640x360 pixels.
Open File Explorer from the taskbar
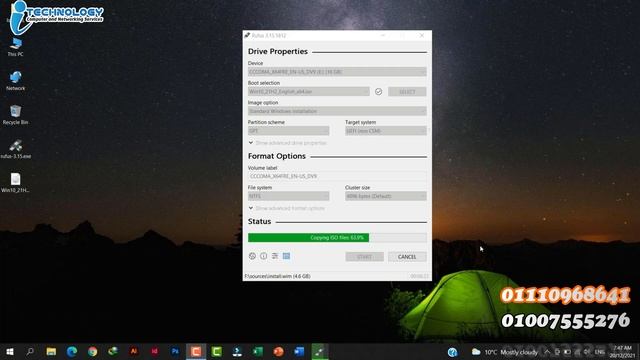[x=51, y=351]
